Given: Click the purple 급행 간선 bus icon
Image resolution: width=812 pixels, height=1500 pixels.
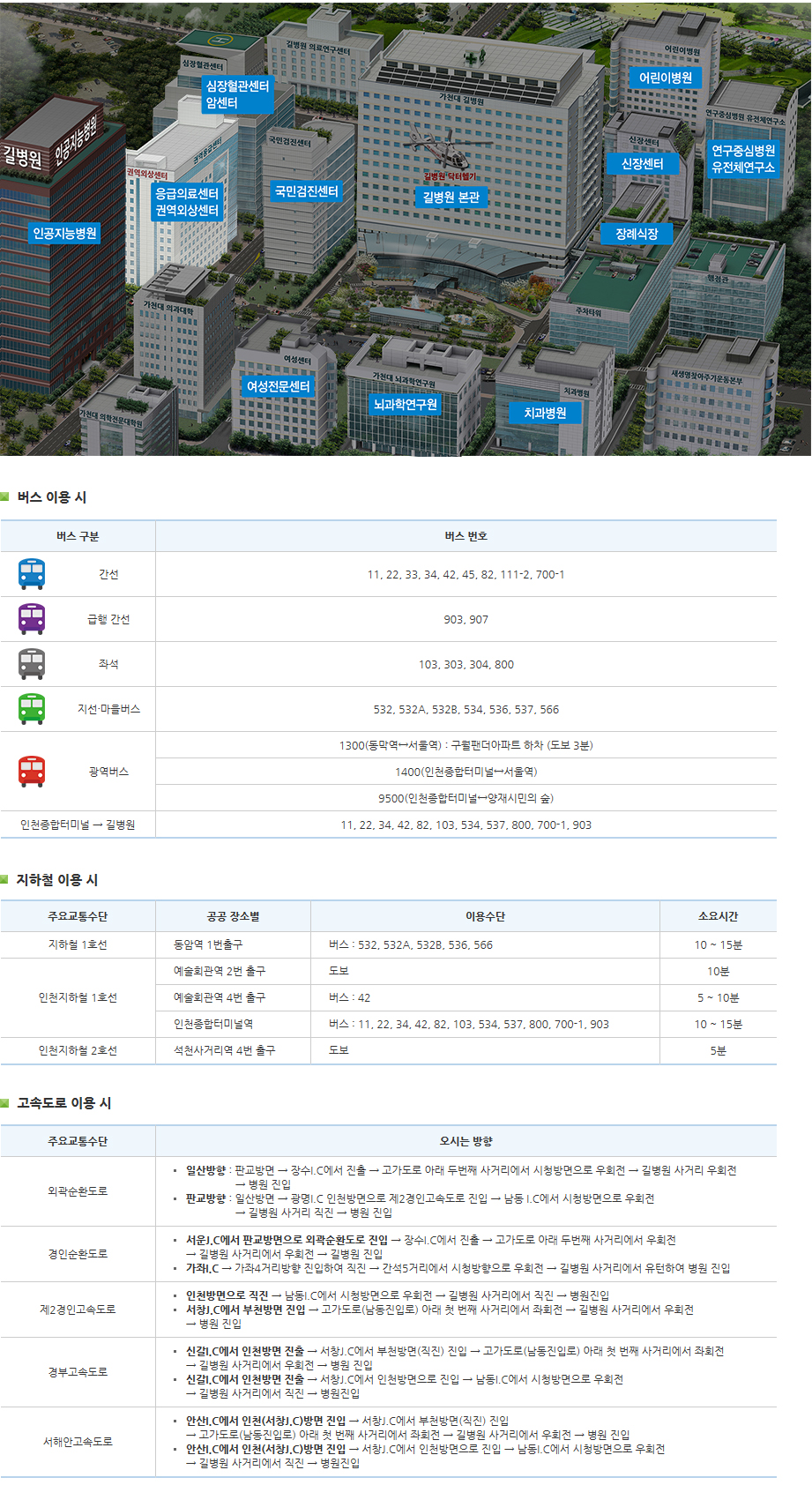Looking at the screenshot, I should (32, 619).
